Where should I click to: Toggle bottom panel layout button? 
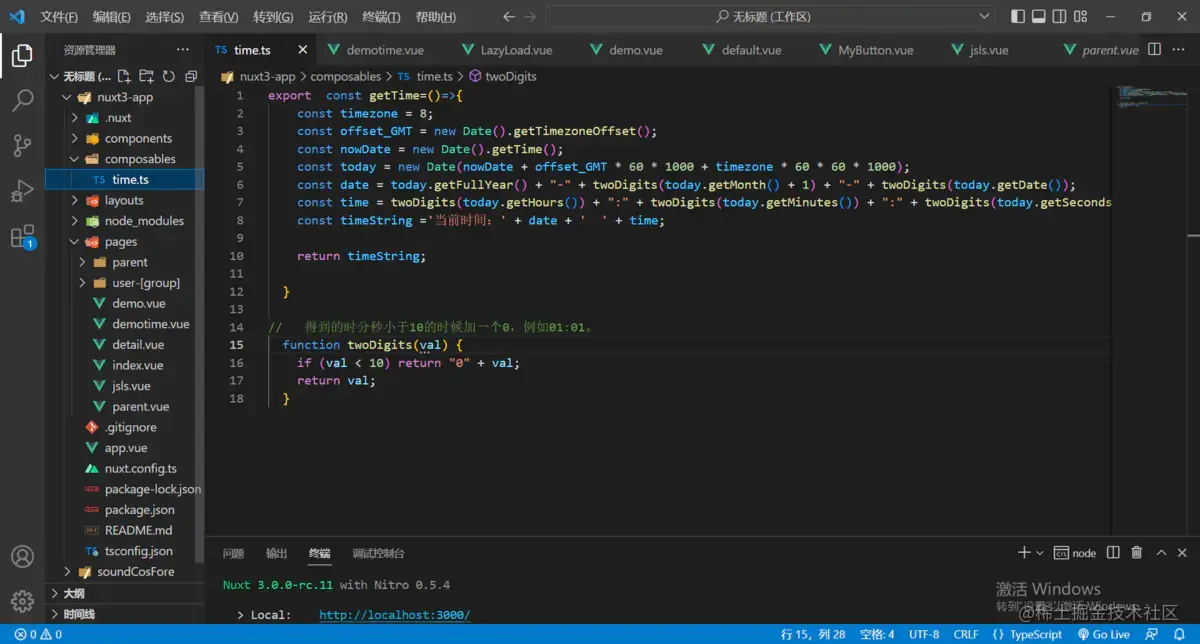[1039, 17]
